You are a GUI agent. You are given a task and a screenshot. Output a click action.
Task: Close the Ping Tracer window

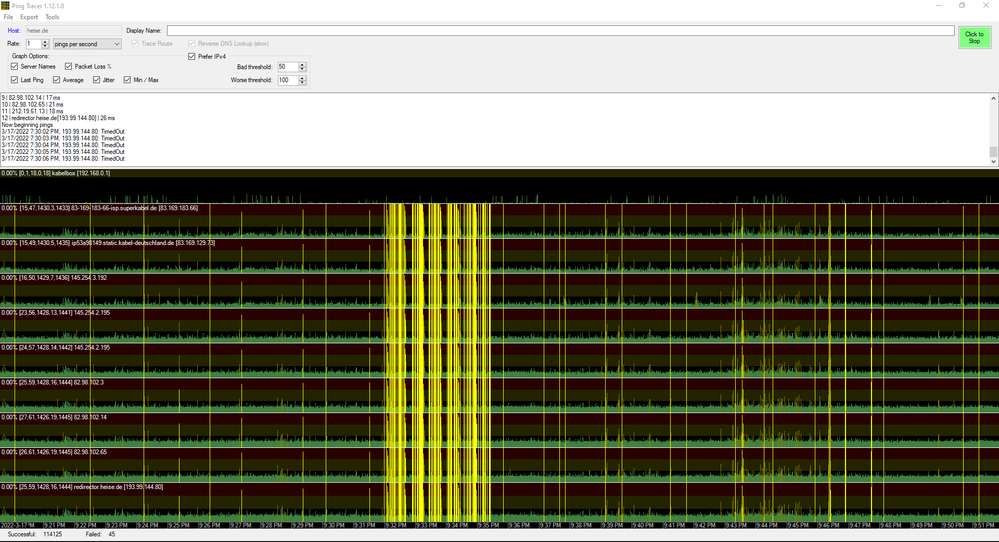986,6
